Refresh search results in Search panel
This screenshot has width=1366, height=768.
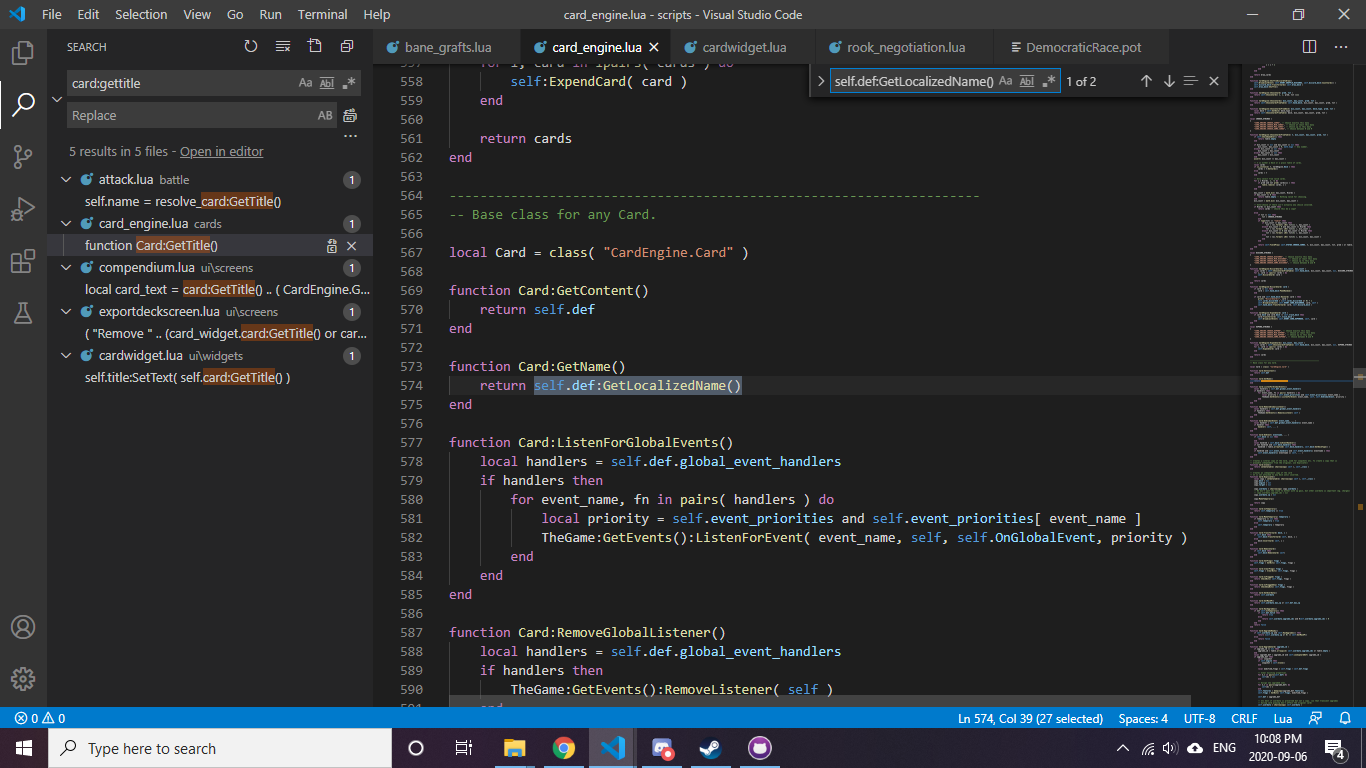click(251, 47)
